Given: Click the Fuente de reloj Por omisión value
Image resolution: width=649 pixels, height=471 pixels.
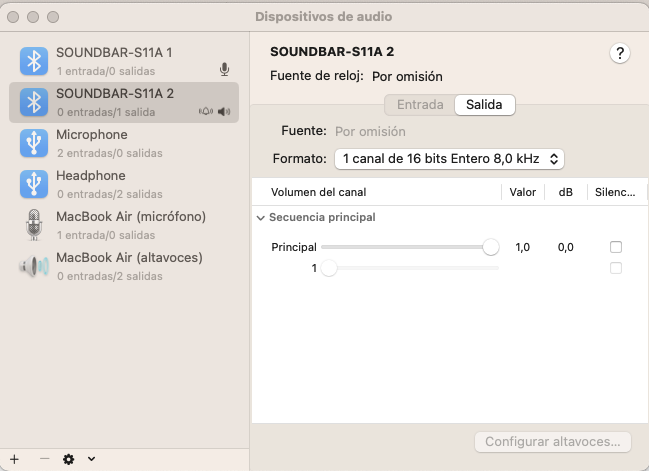Looking at the screenshot, I should point(407,77).
